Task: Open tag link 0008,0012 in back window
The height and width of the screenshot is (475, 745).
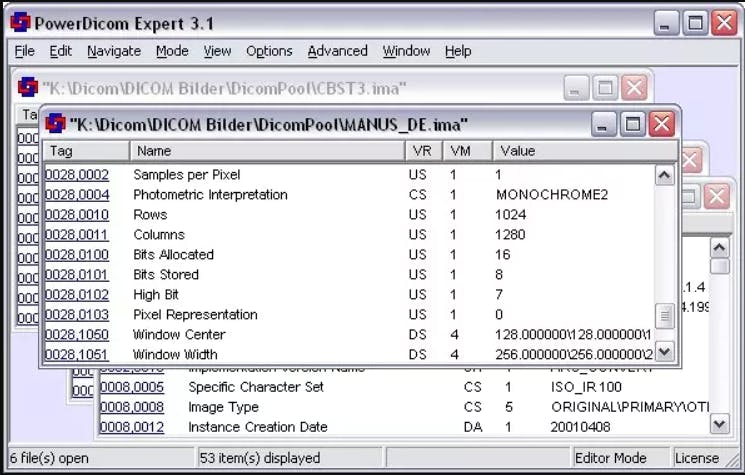Action: point(132,427)
